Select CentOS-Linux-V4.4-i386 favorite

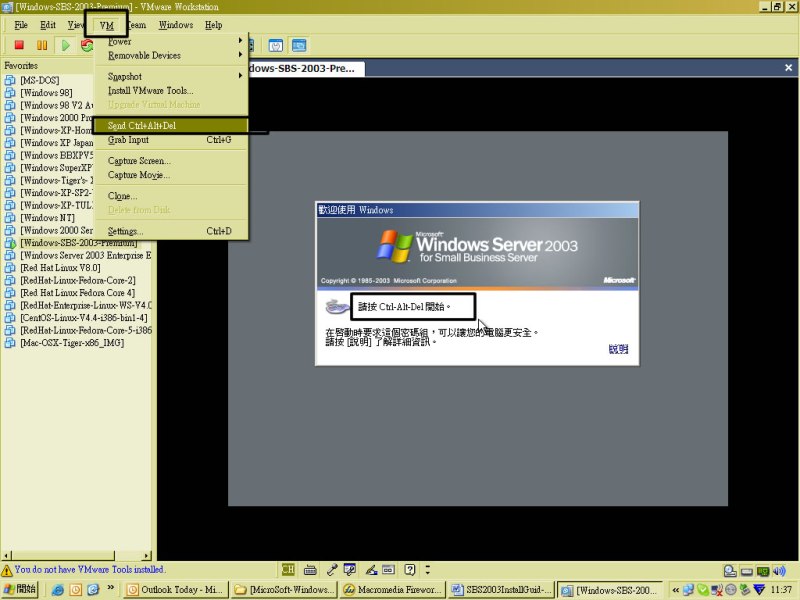84,318
